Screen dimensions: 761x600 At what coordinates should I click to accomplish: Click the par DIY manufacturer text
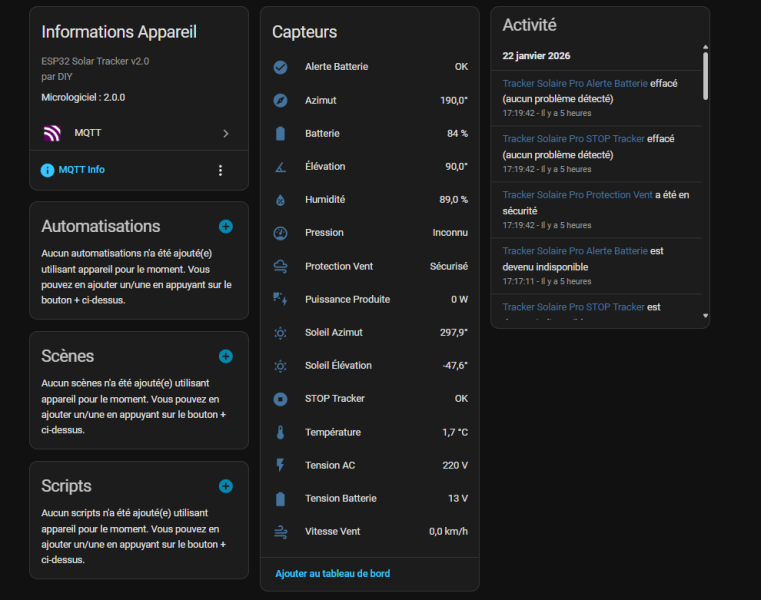tap(57, 77)
